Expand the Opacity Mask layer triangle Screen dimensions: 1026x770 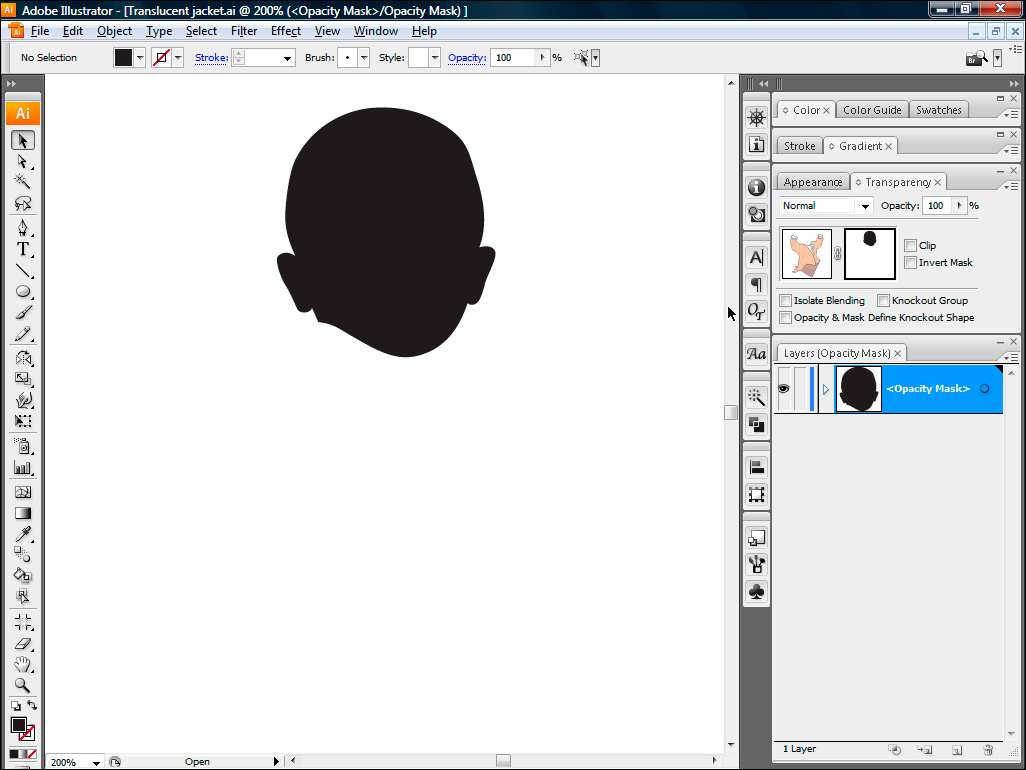pos(826,389)
